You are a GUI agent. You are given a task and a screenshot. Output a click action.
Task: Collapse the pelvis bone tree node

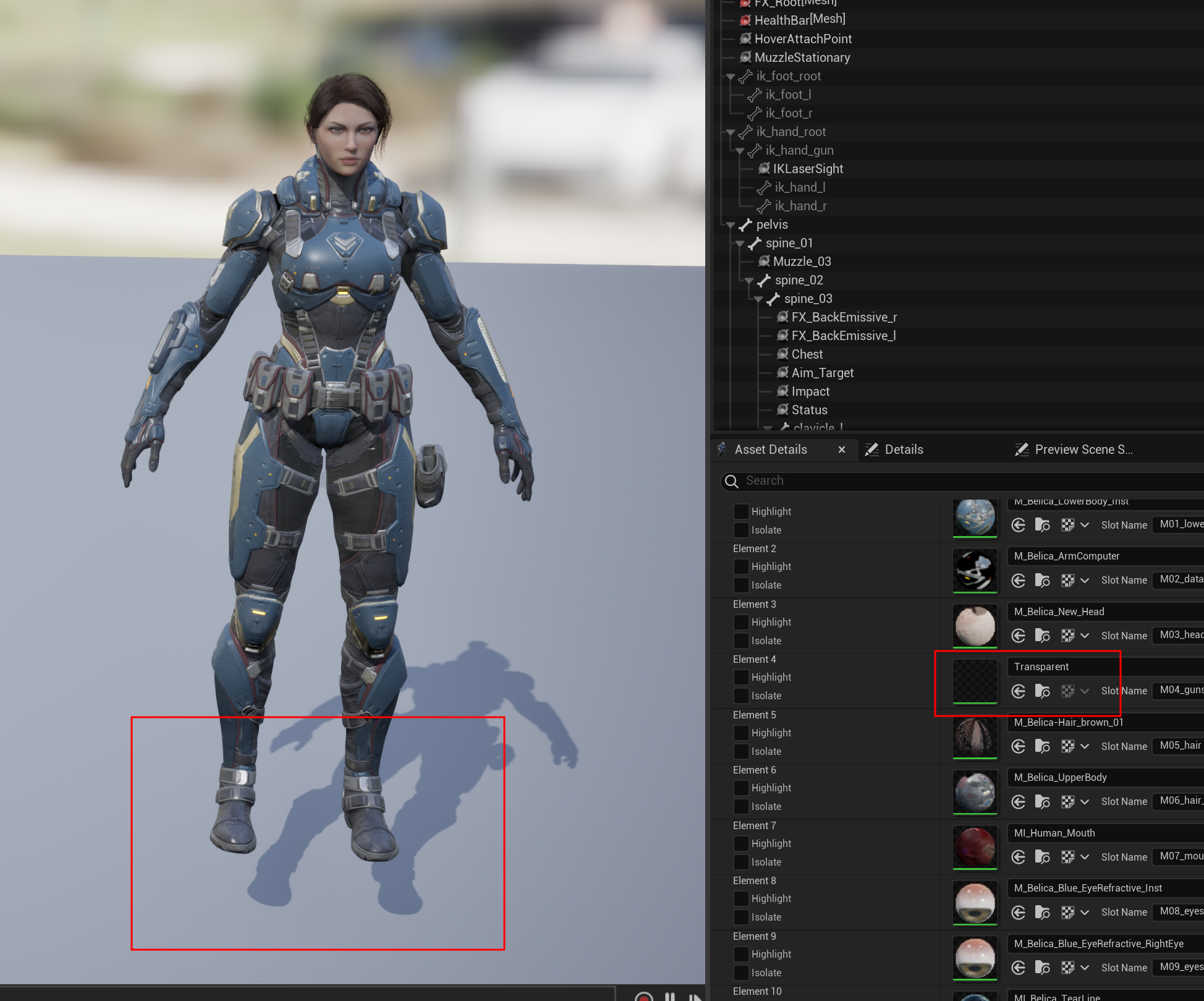pyautogui.click(x=731, y=225)
